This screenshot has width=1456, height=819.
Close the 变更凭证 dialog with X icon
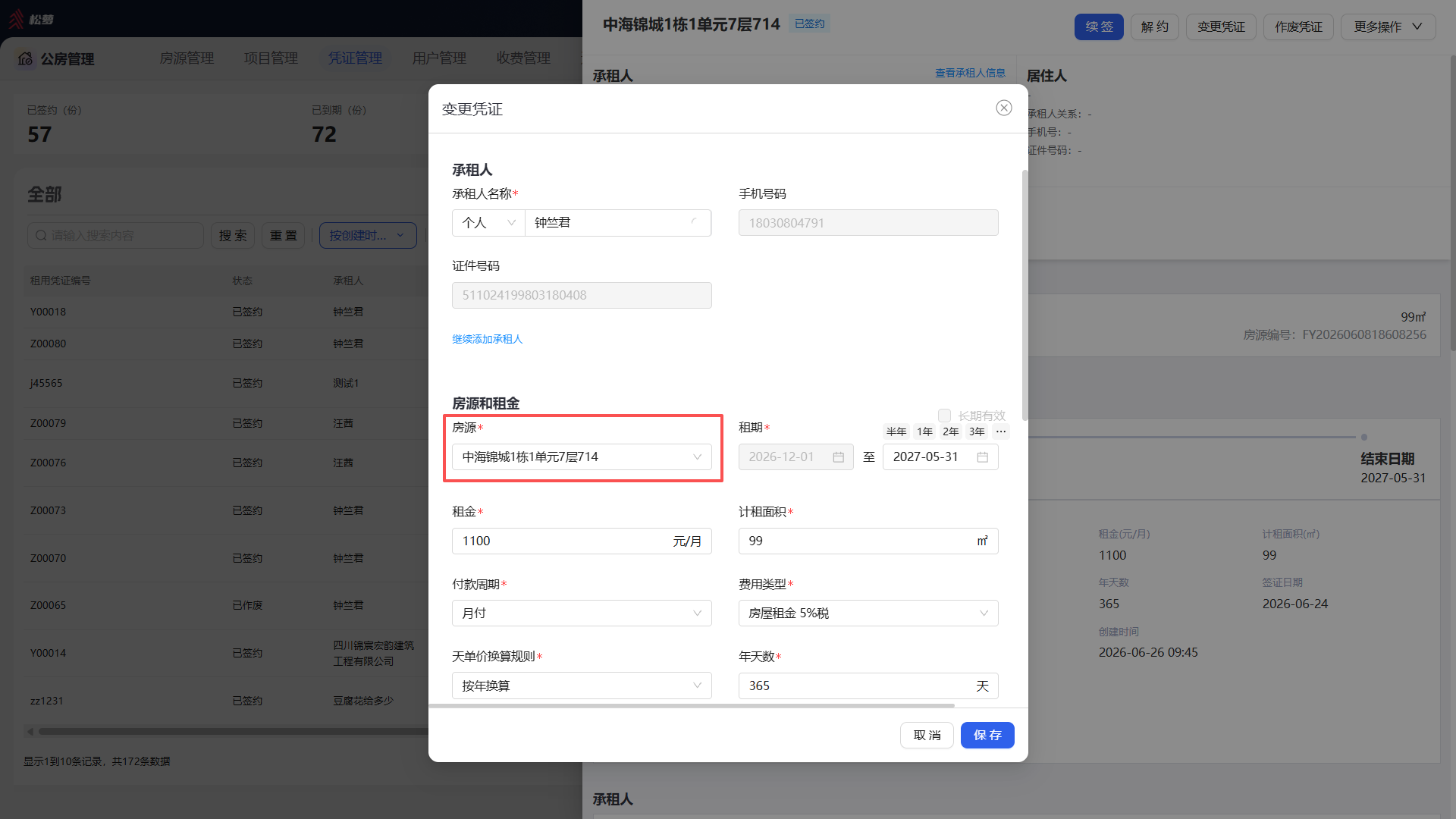(1004, 108)
